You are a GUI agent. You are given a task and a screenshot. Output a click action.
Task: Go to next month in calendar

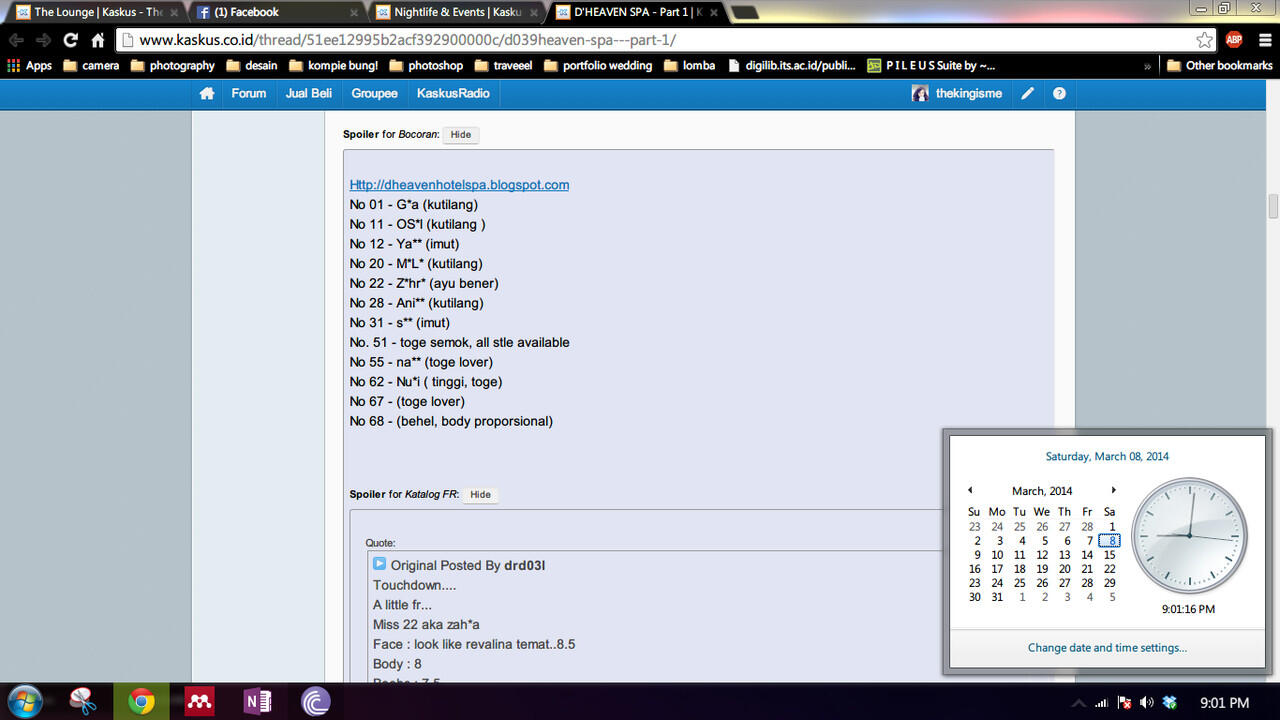[1114, 490]
